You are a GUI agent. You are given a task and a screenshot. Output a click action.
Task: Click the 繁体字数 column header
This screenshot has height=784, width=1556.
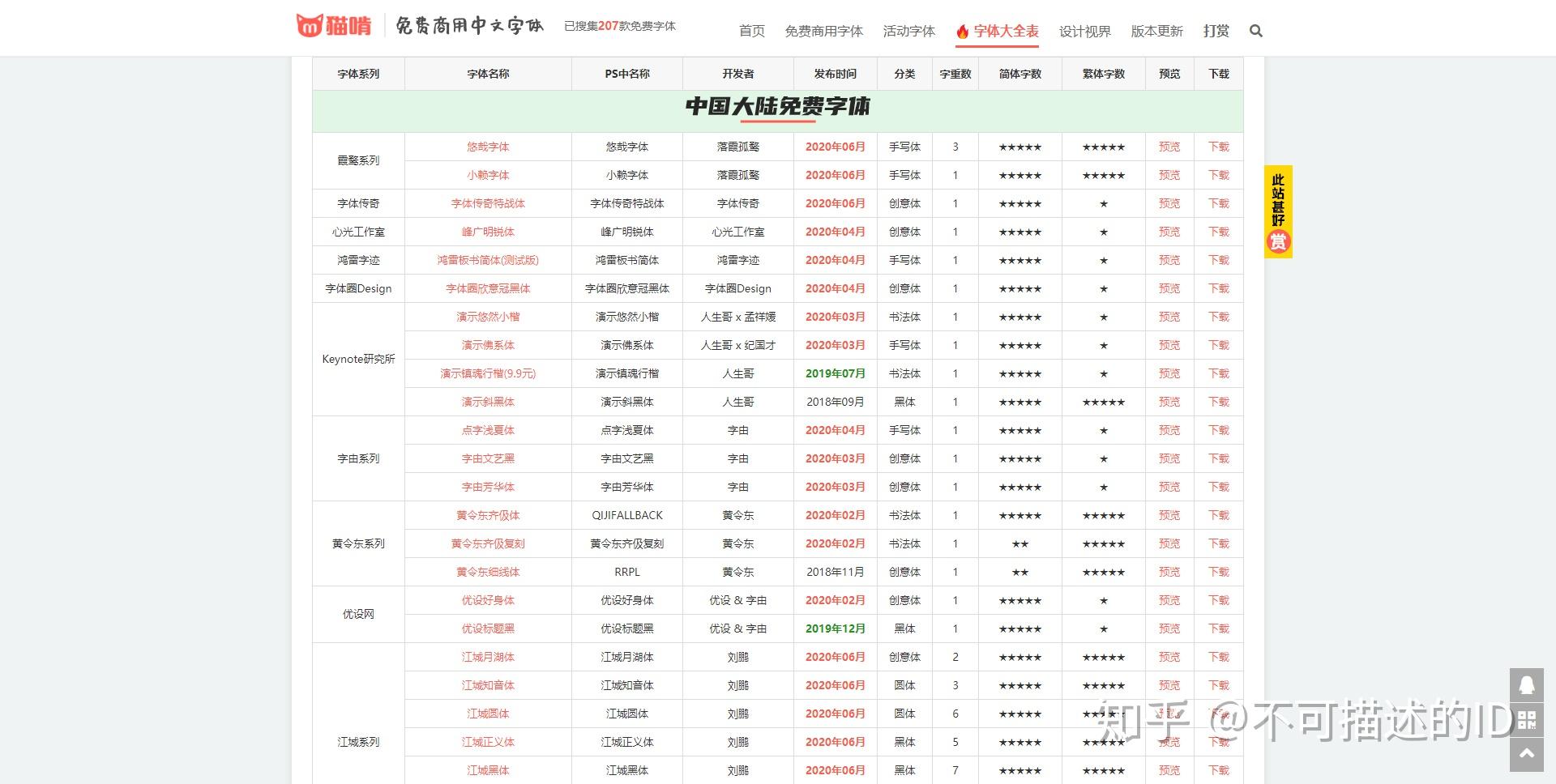(x=1104, y=74)
